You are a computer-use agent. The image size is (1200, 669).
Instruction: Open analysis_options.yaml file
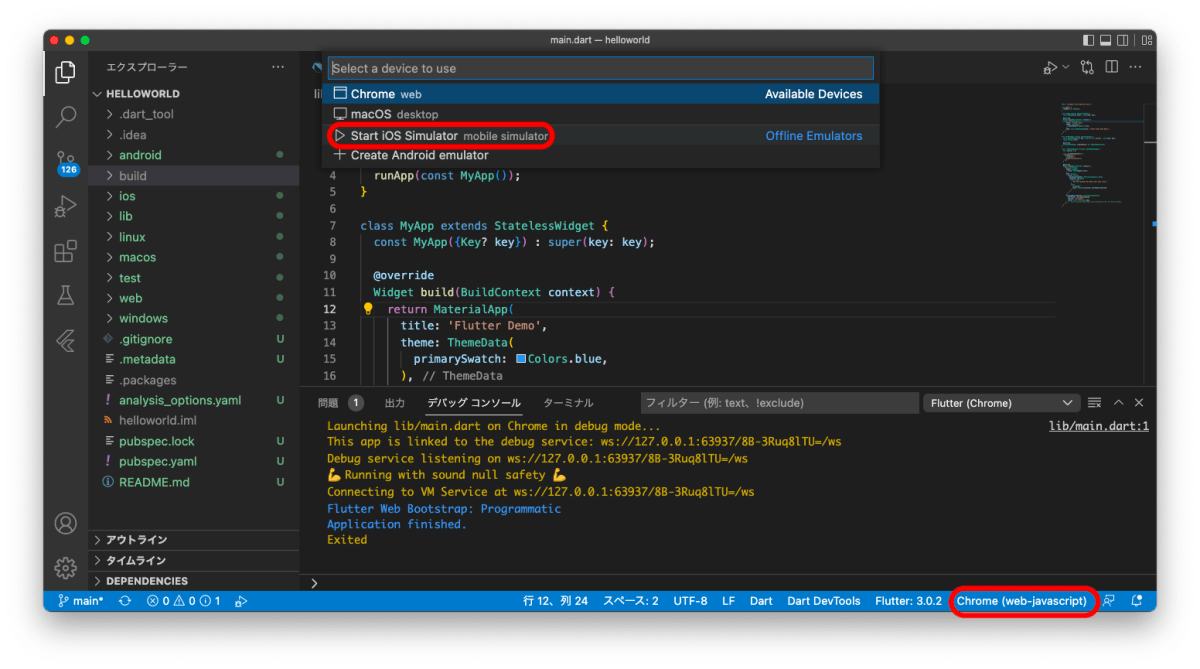click(194, 400)
